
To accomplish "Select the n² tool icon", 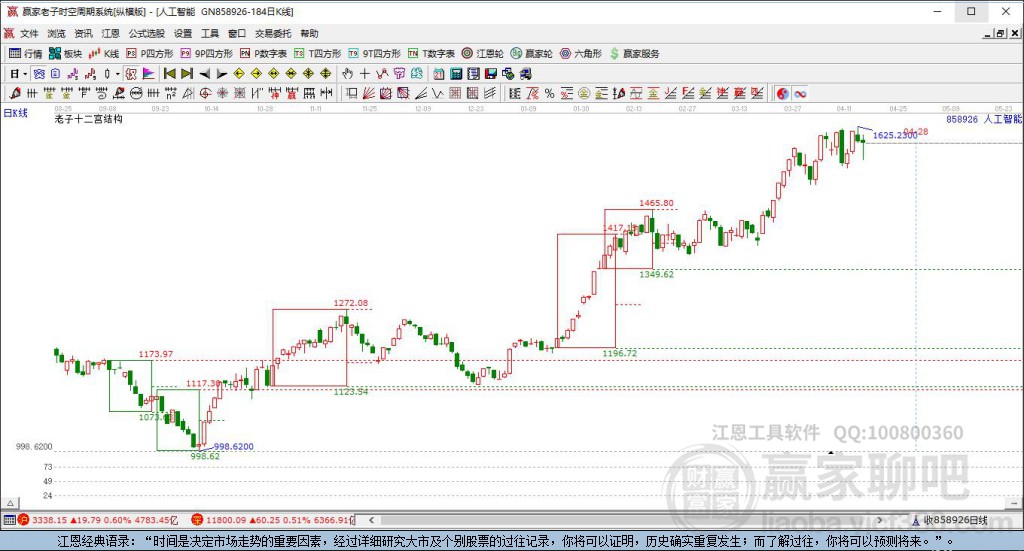I will pos(170,93).
